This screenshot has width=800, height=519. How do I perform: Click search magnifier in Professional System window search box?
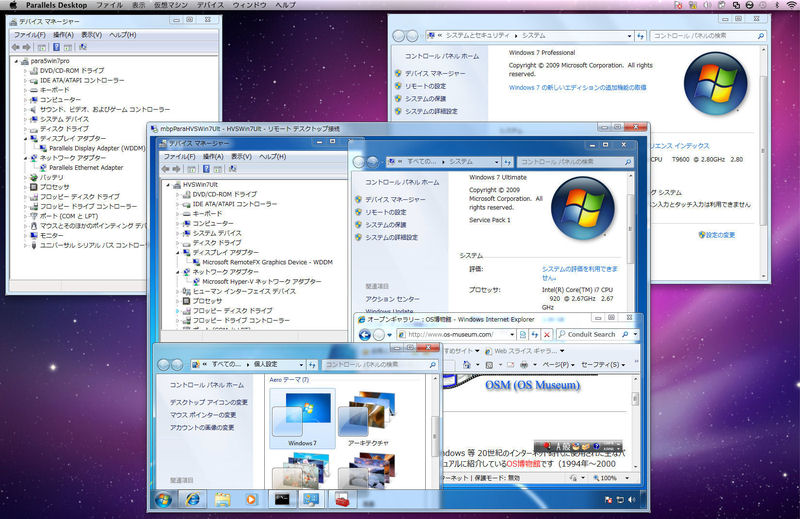(760, 36)
